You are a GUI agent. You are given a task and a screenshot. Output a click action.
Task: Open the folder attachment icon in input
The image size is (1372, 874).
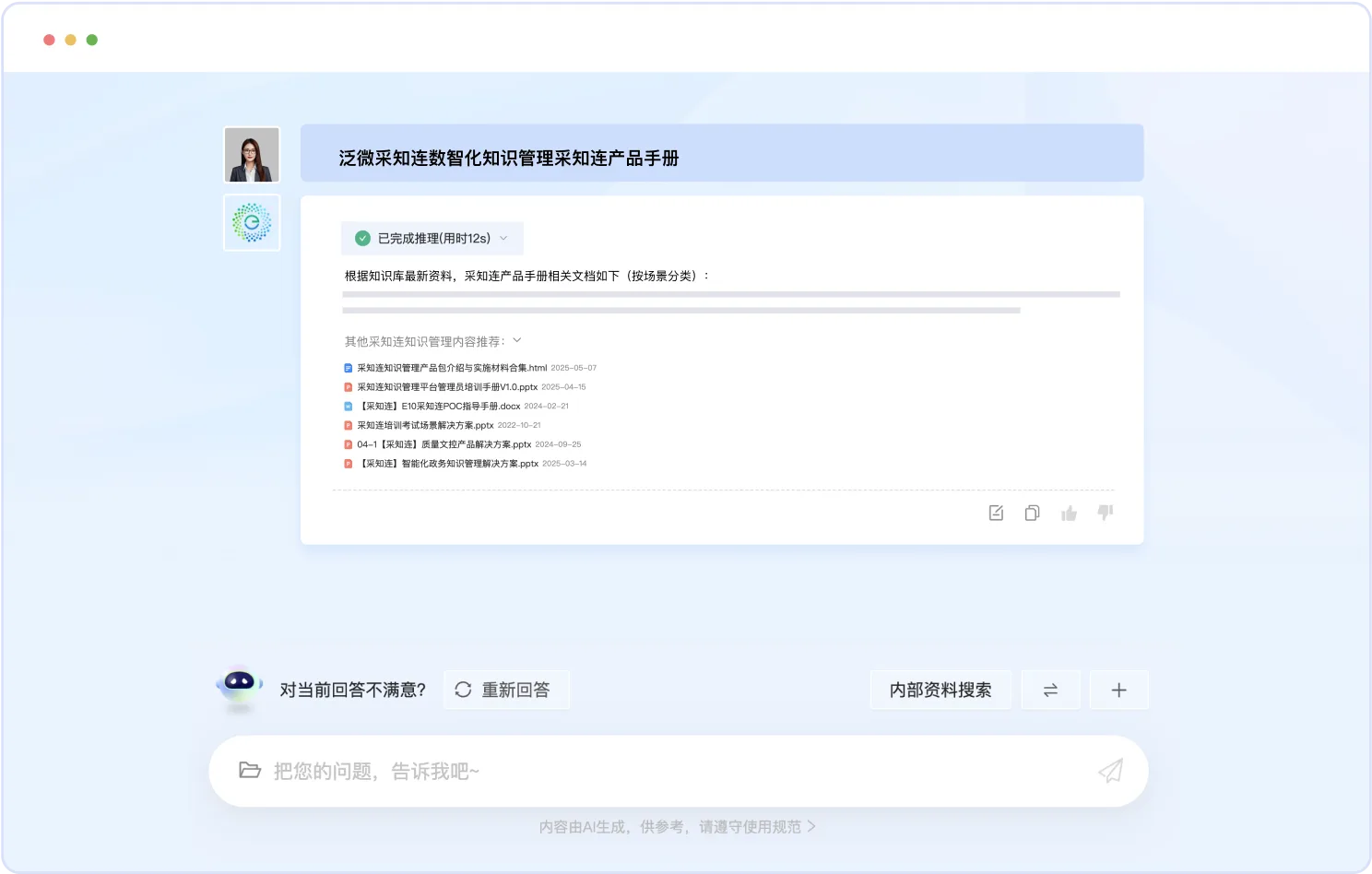pyautogui.click(x=250, y=770)
